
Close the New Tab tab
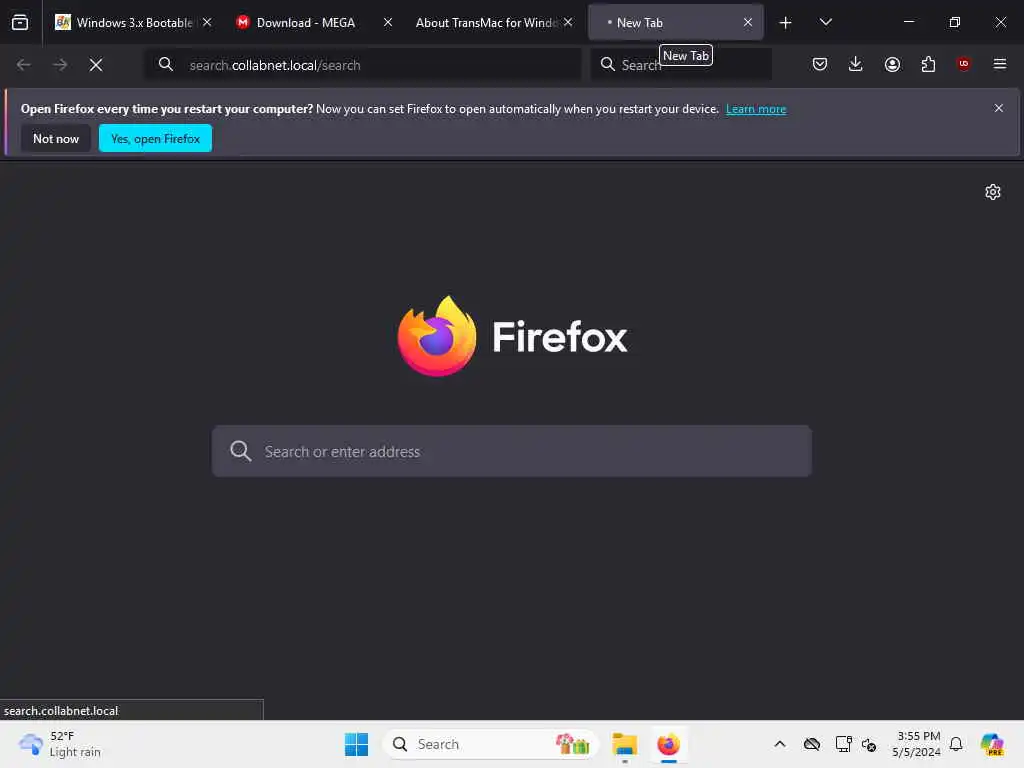pyautogui.click(x=748, y=22)
